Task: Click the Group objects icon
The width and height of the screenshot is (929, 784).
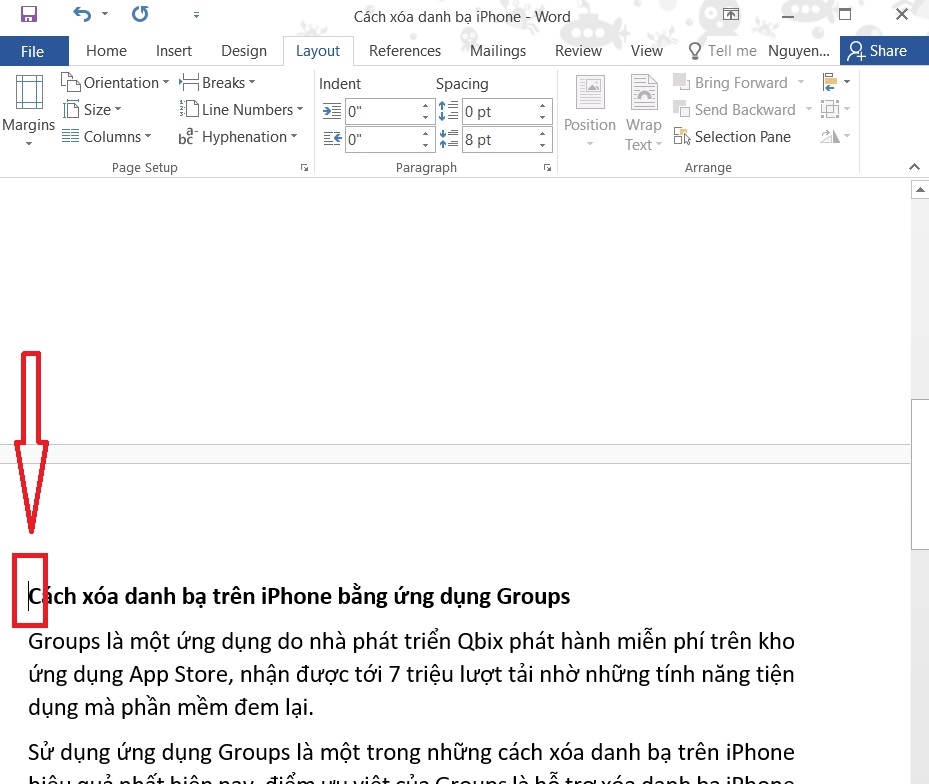Action: coord(835,109)
